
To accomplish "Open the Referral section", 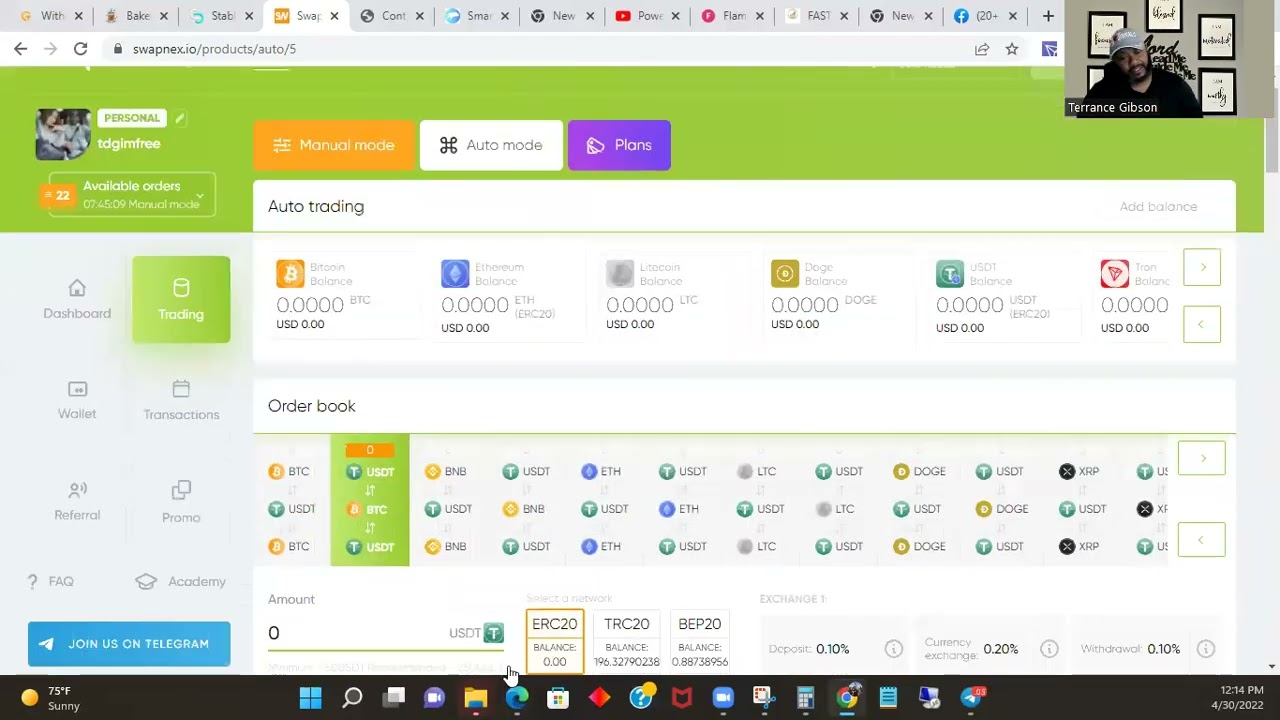I will click(77, 502).
